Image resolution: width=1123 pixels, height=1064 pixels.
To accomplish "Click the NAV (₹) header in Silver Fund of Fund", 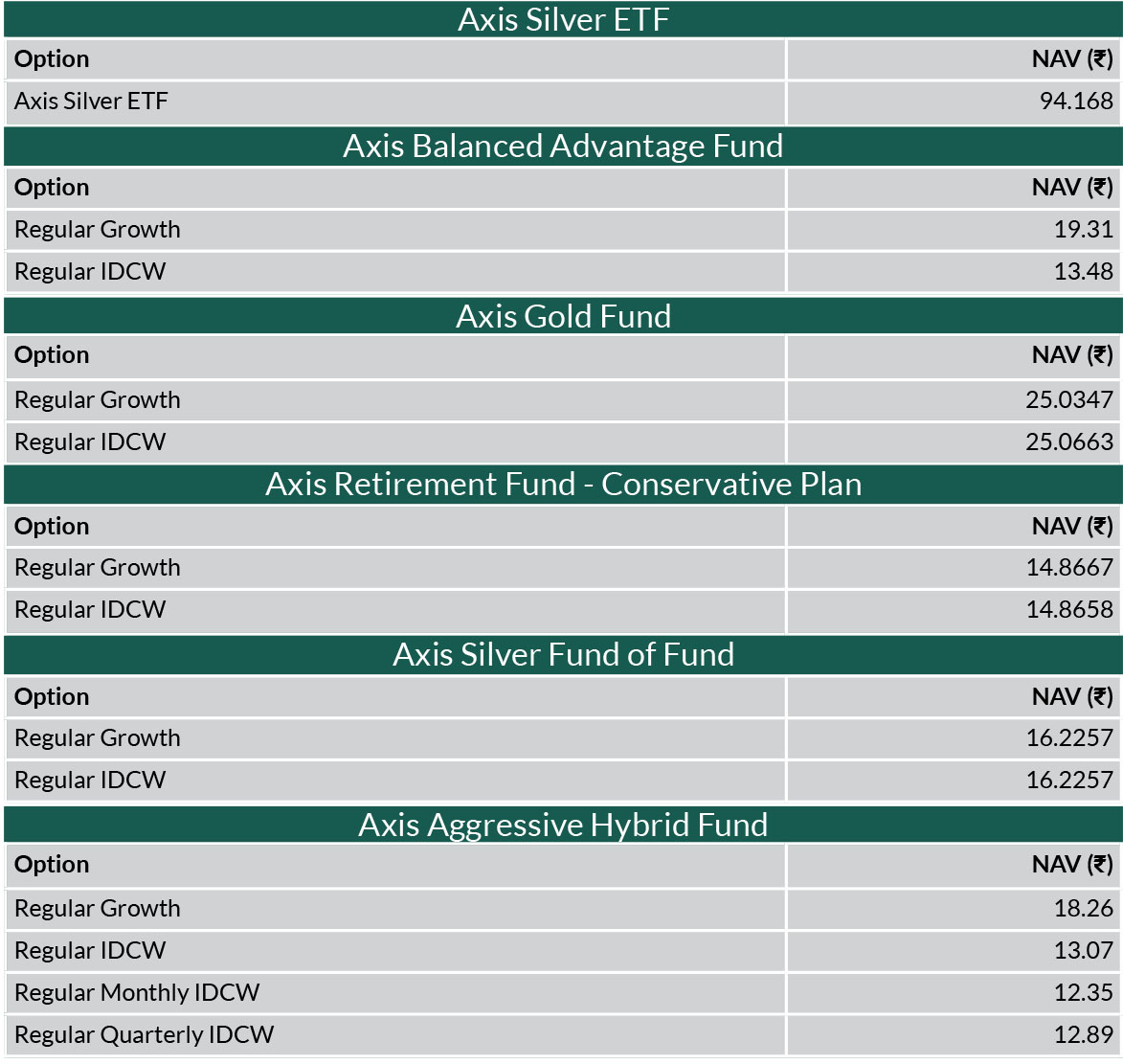I will 1072,697.
